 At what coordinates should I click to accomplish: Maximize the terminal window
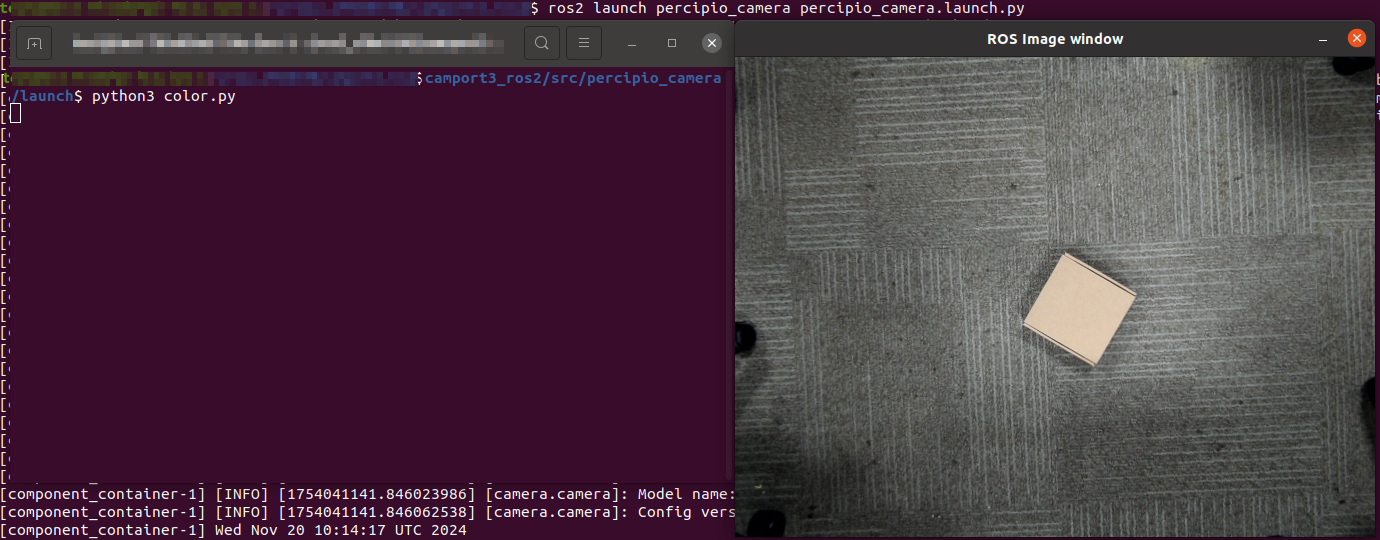tap(672, 44)
